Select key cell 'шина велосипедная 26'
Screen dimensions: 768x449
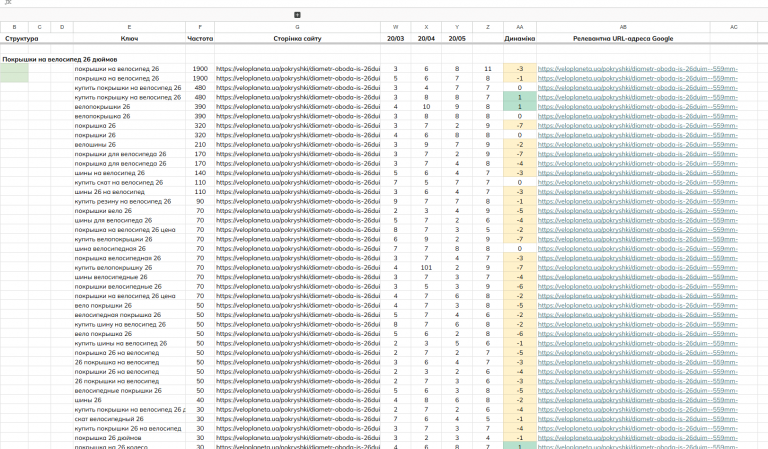pos(129,249)
